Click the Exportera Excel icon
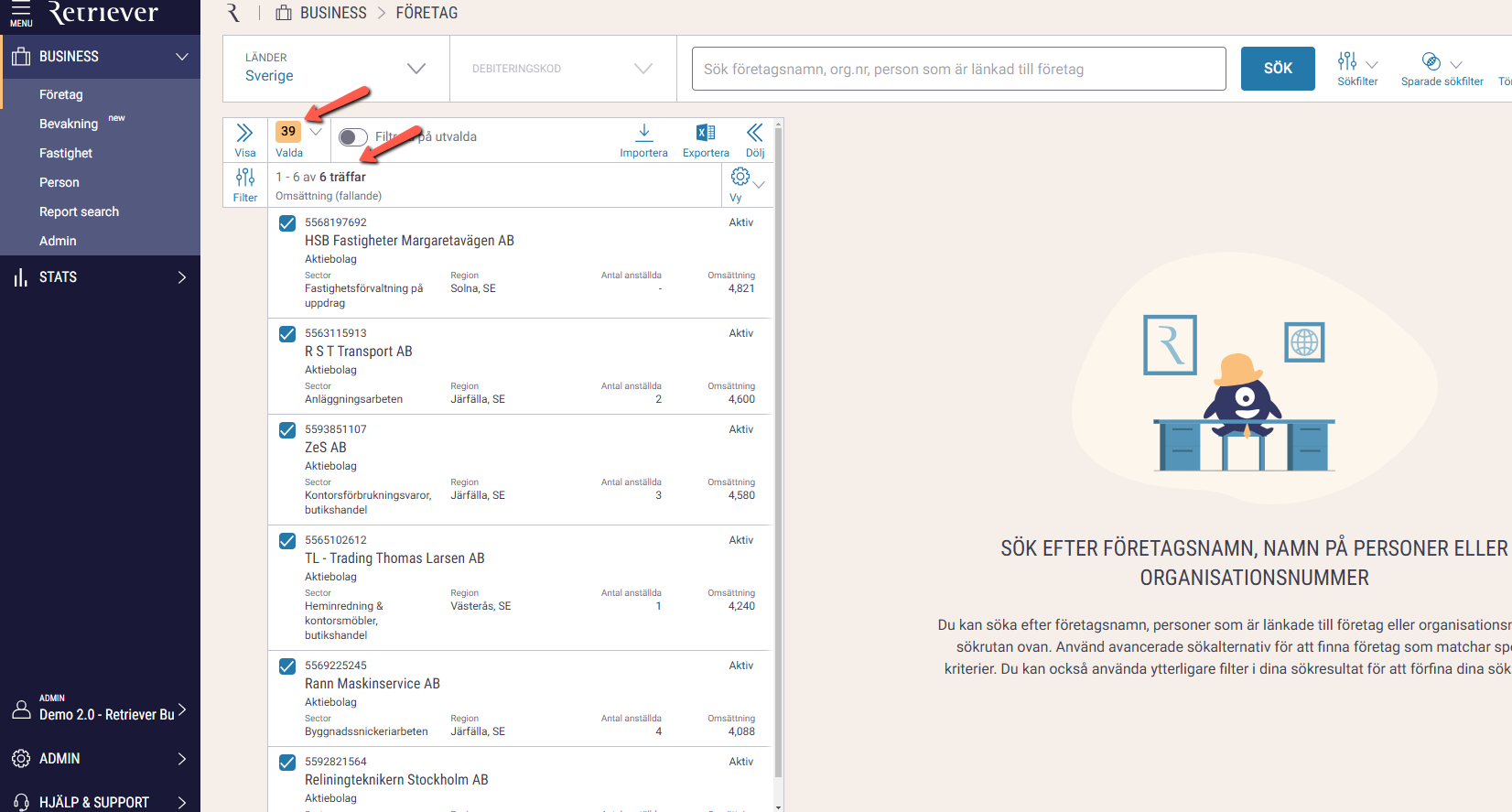 (706, 133)
